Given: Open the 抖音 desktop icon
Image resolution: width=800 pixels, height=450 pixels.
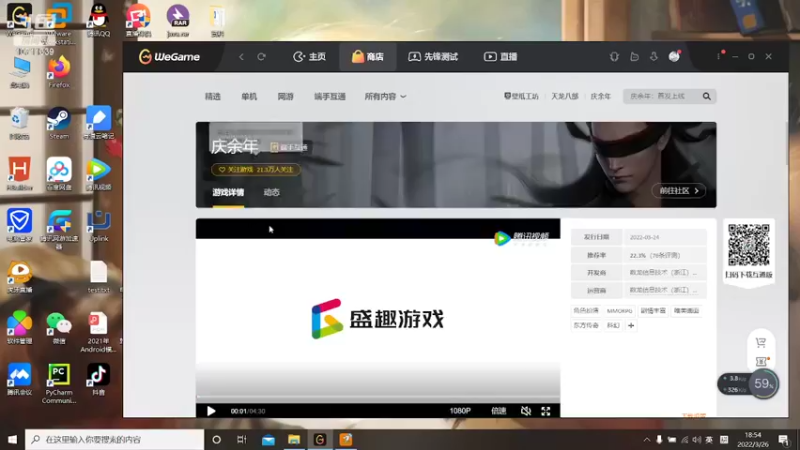Looking at the screenshot, I should pyautogui.click(x=98, y=380).
